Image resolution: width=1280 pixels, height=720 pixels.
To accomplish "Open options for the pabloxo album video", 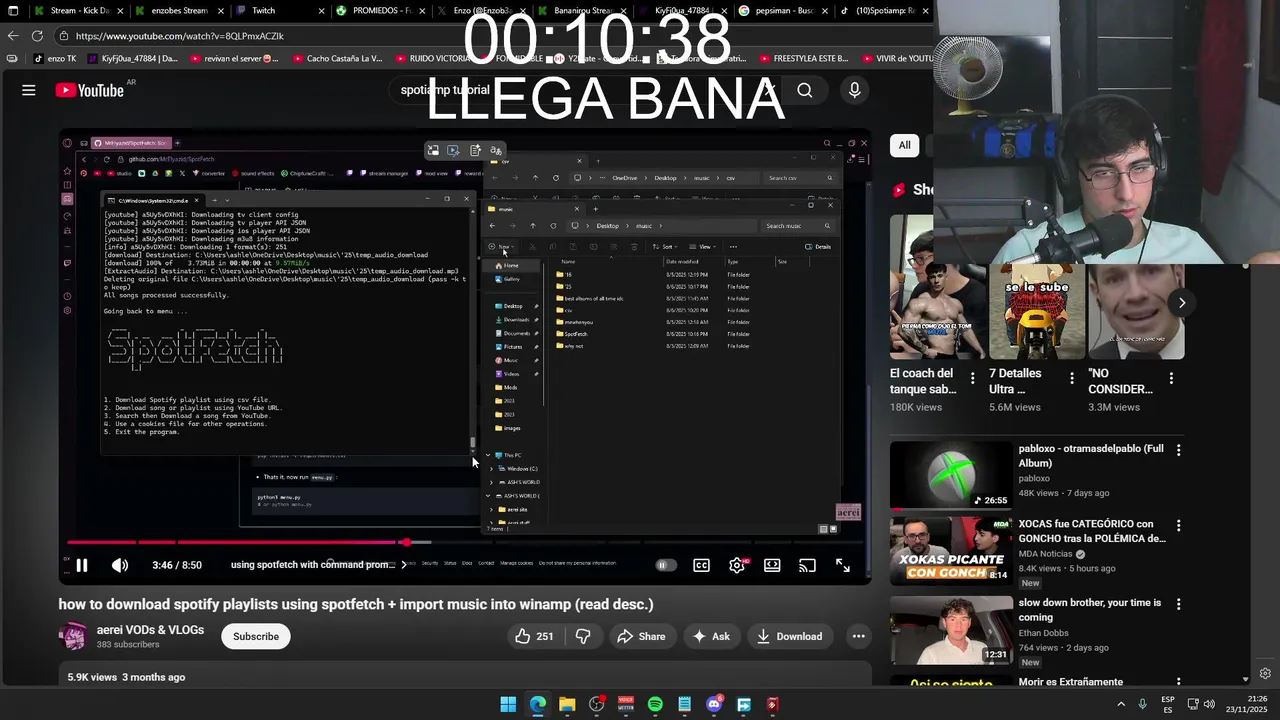I will coord(1178,451).
